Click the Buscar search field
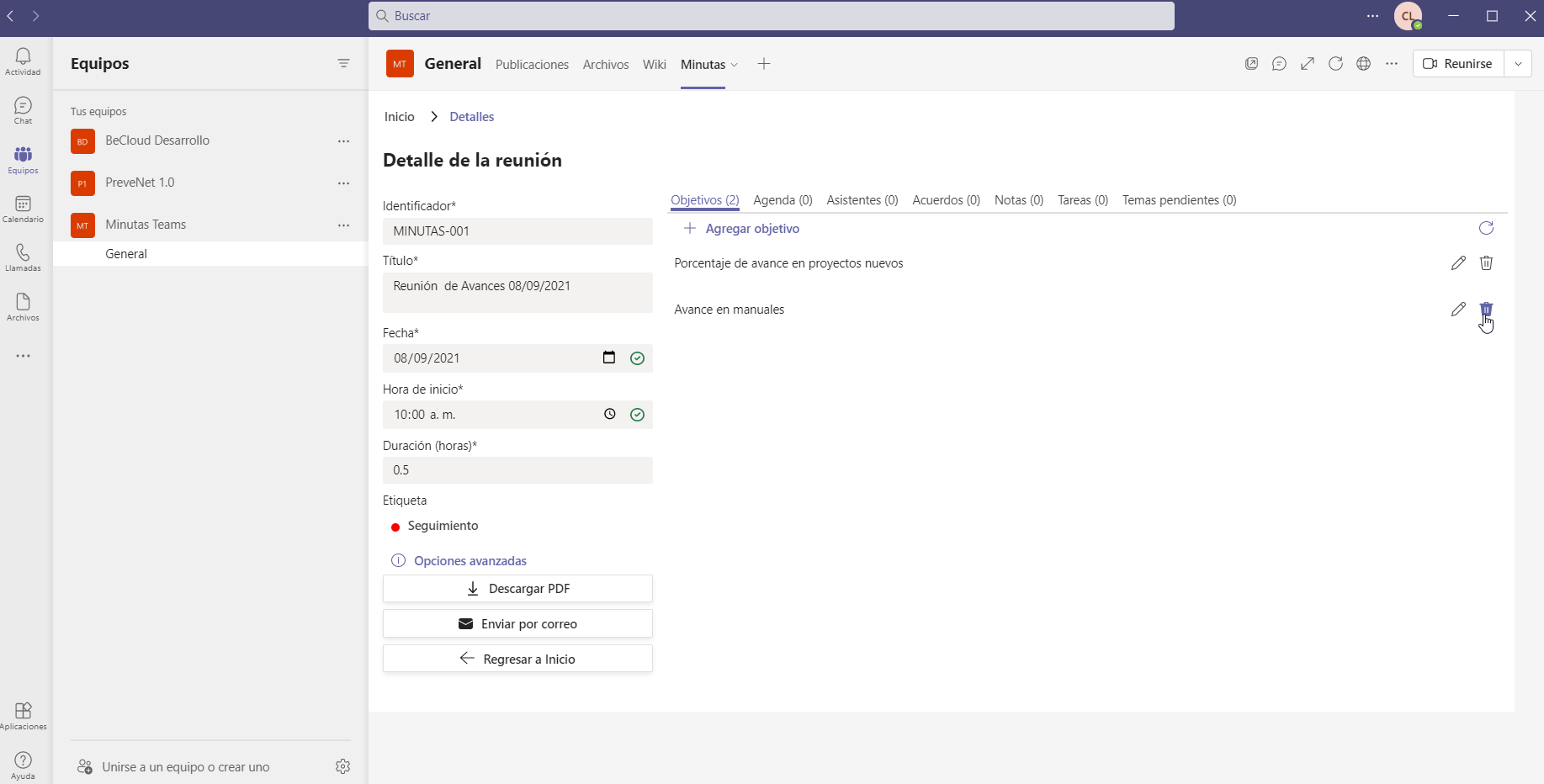 click(772, 16)
